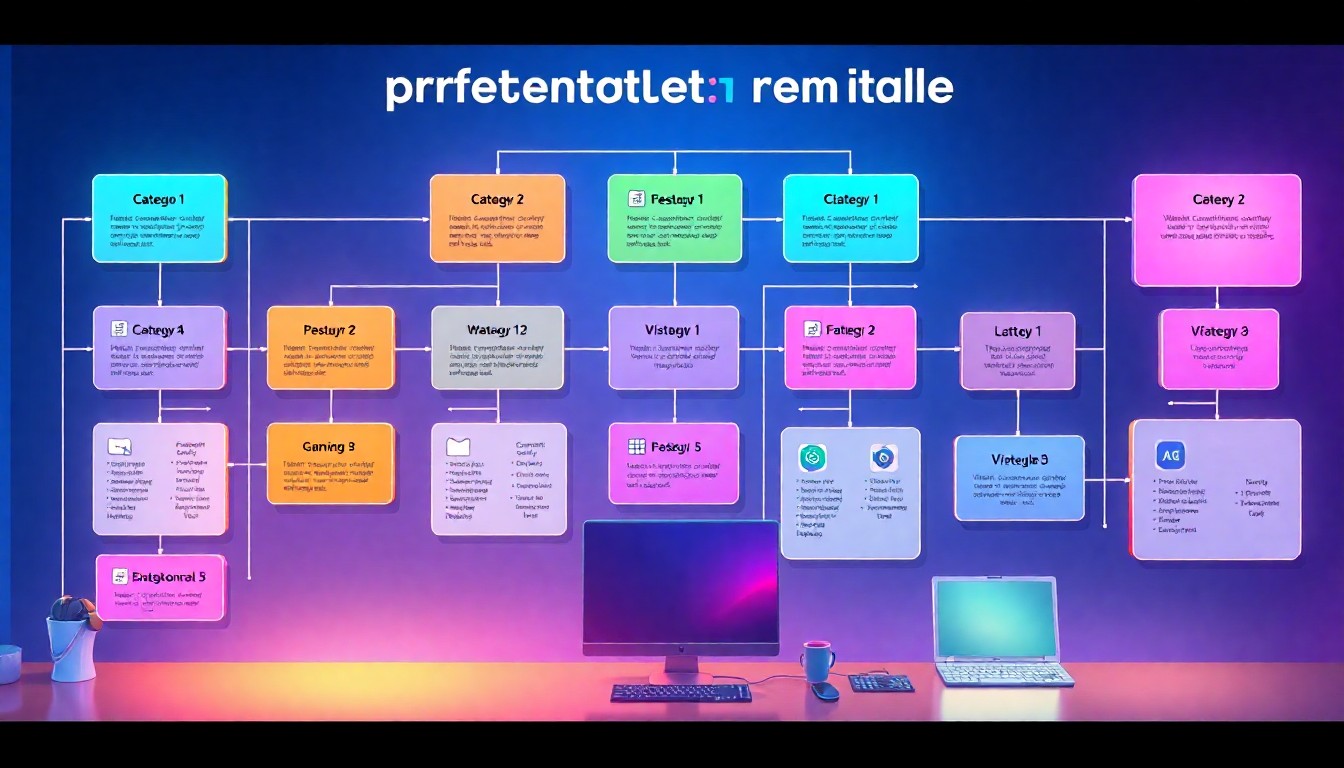Select the cyan Catego 1 card

coord(159,219)
